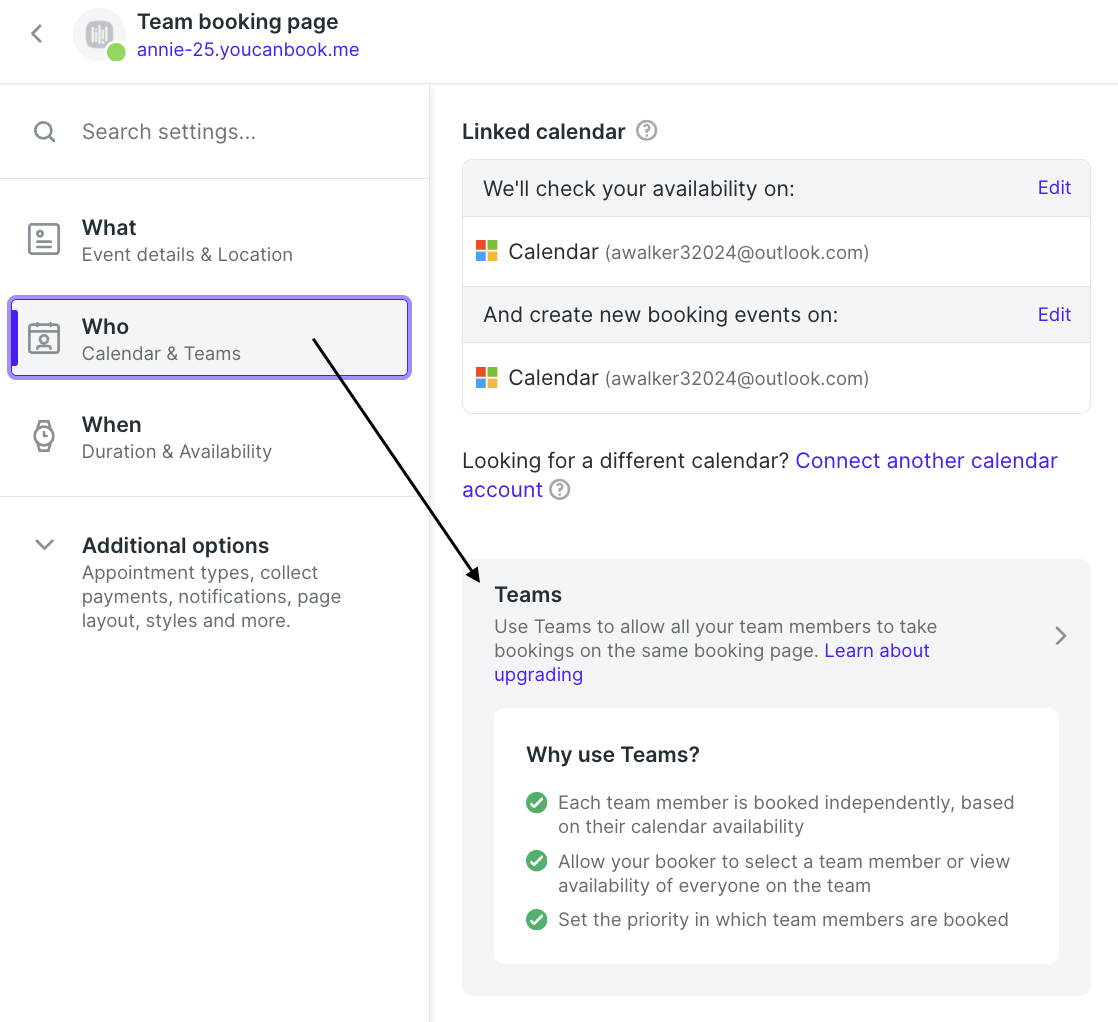The image size is (1118, 1022).
Task: Go to When Duration & Availability
Action: click(210, 436)
